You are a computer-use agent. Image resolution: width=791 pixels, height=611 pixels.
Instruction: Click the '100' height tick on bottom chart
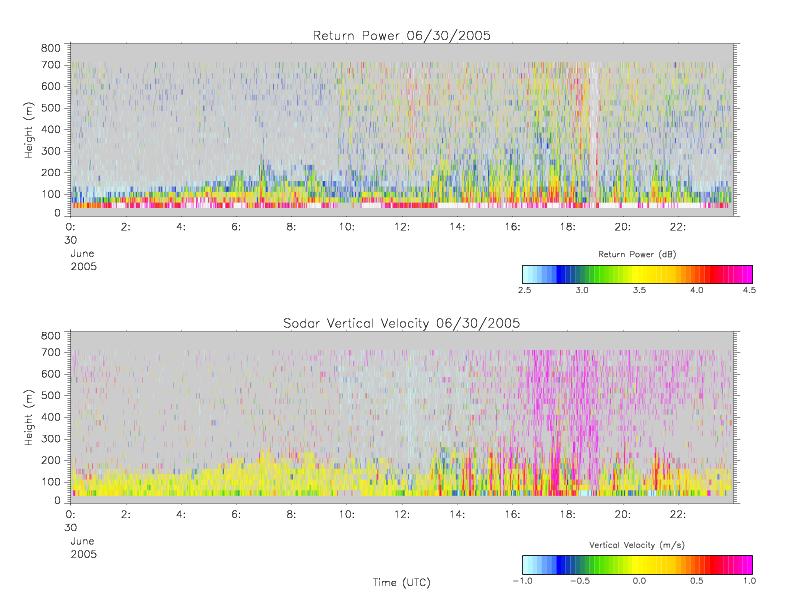[x=50, y=482]
